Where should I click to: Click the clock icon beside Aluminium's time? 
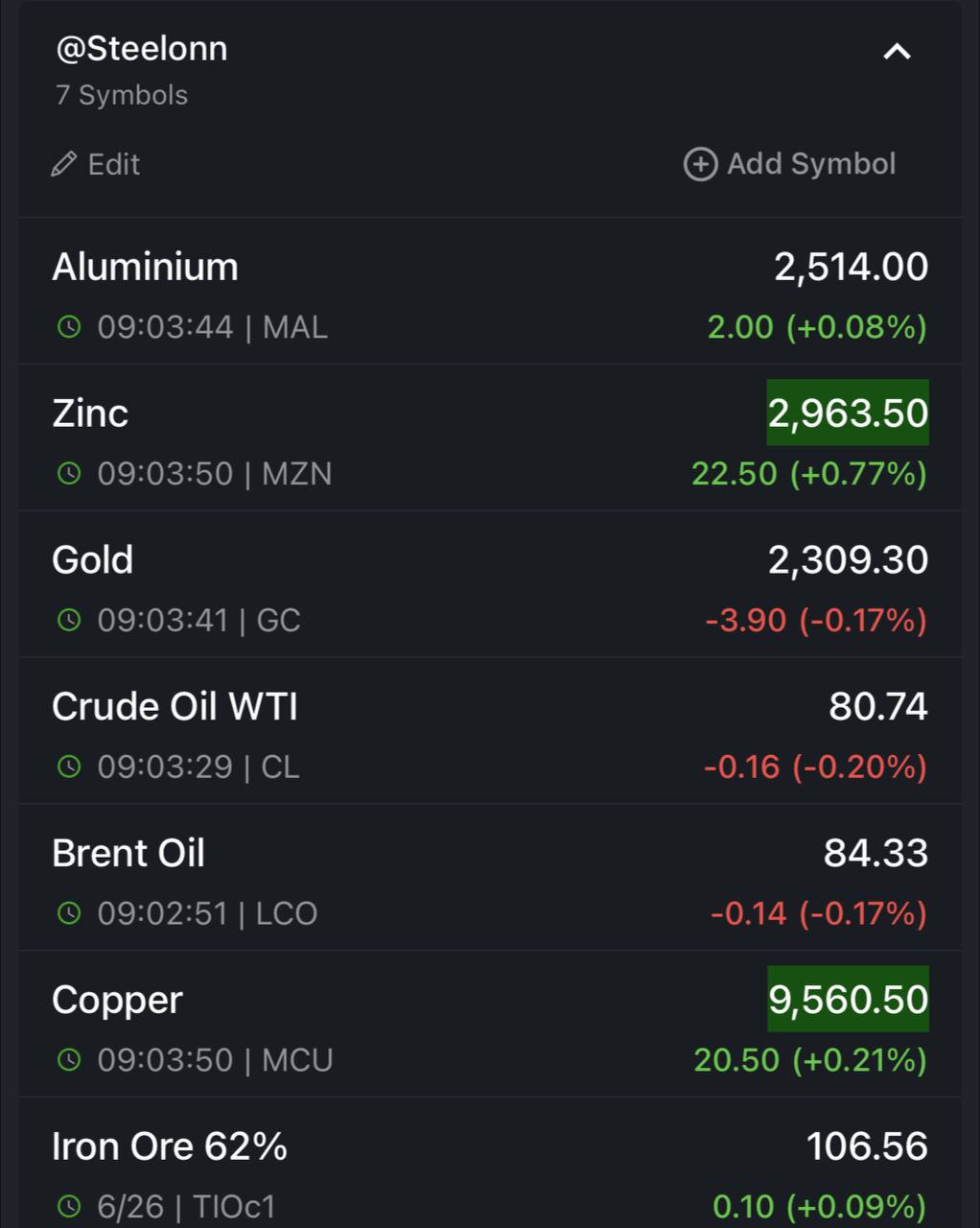click(x=69, y=327)
